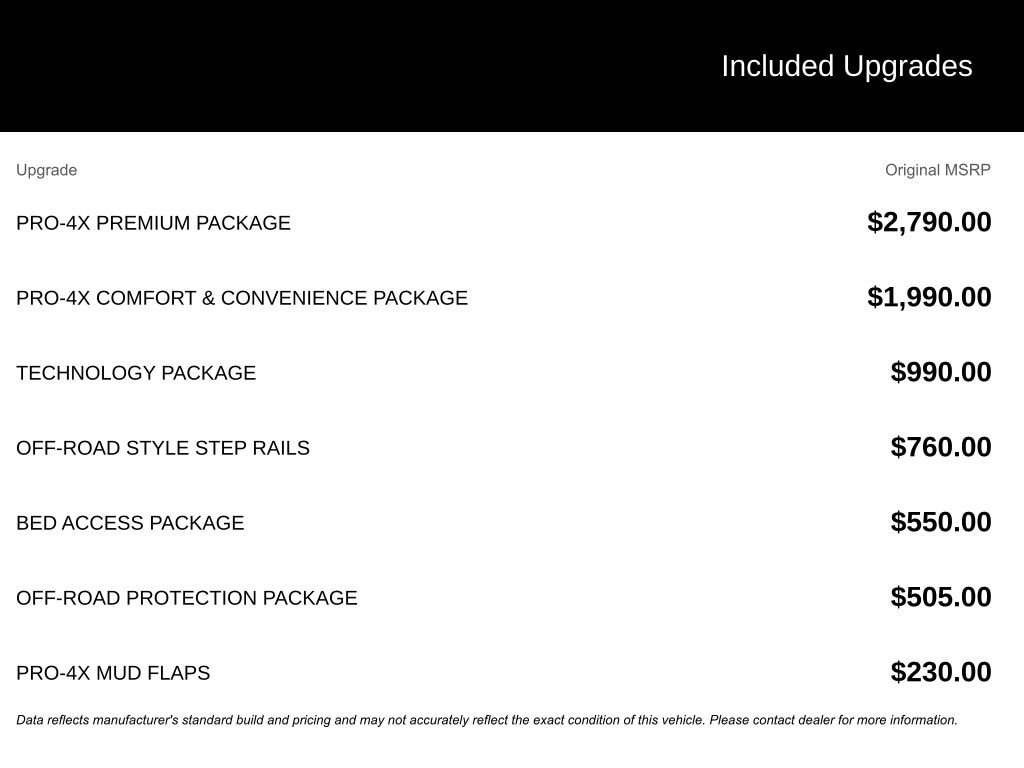This screenshot has height=768, width=1024.
Task: Choose PRO-4X COMFORT & CONVENIENCE PACKAGE label
Action: (242, 298)
